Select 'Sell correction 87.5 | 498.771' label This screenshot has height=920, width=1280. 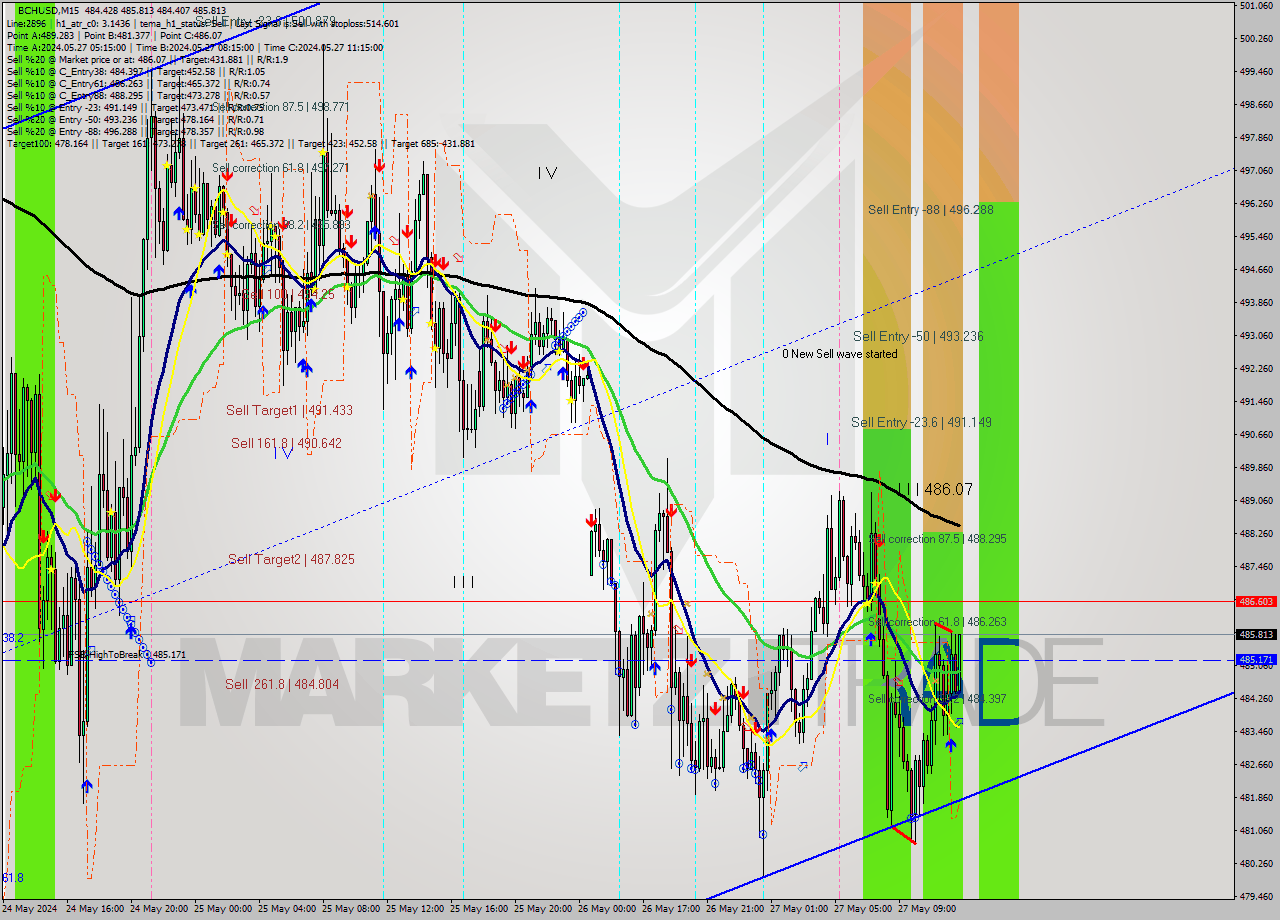pos(280,107)
